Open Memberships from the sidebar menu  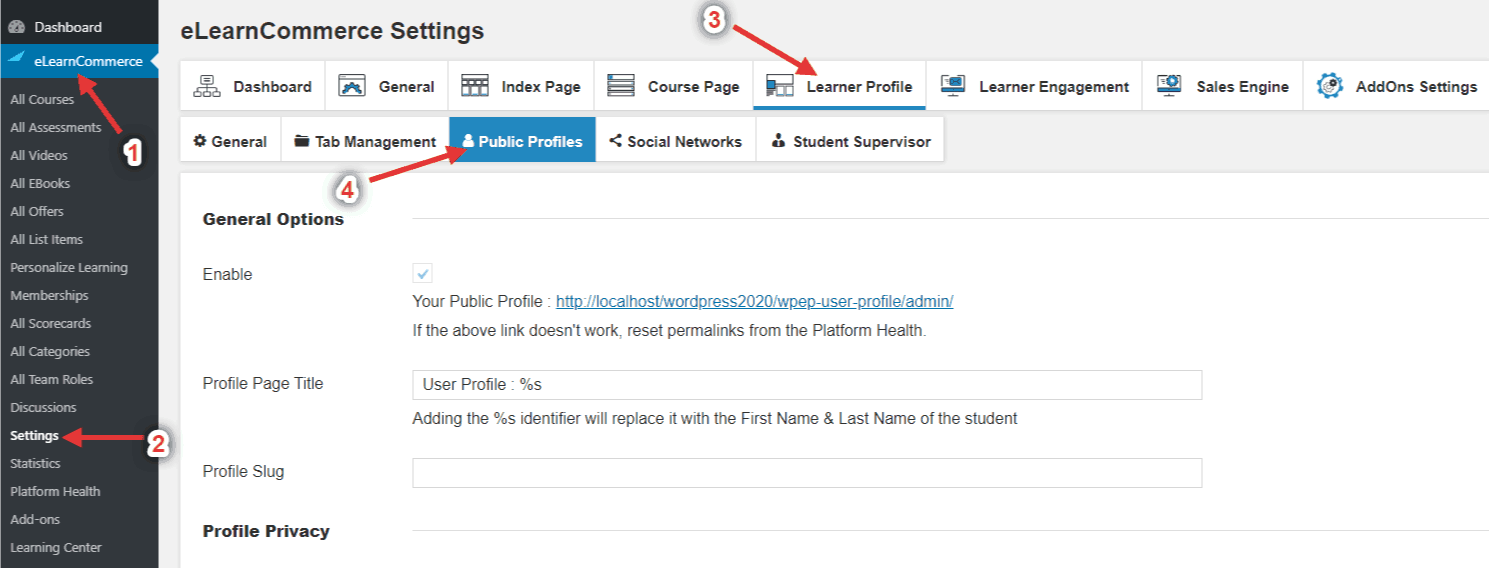[x=49, y=295]
